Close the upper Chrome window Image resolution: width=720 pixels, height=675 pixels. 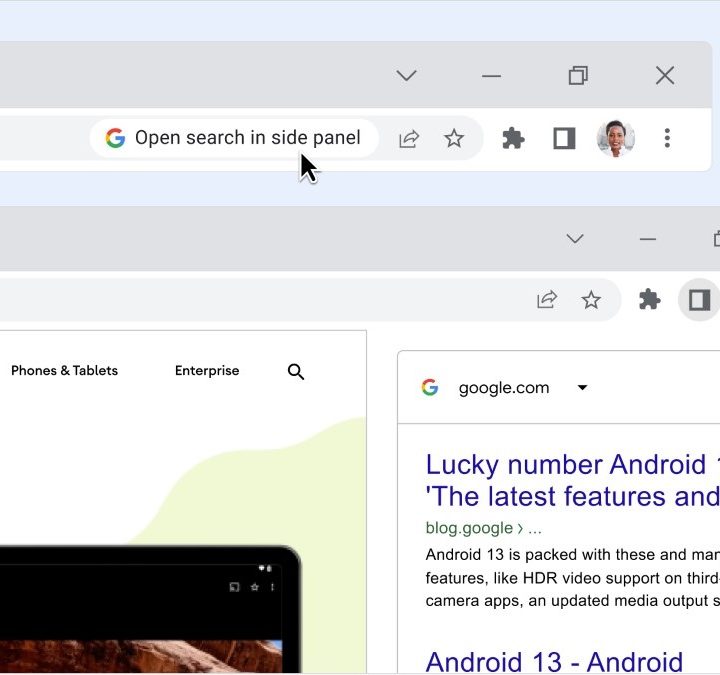tap(665, 75)
